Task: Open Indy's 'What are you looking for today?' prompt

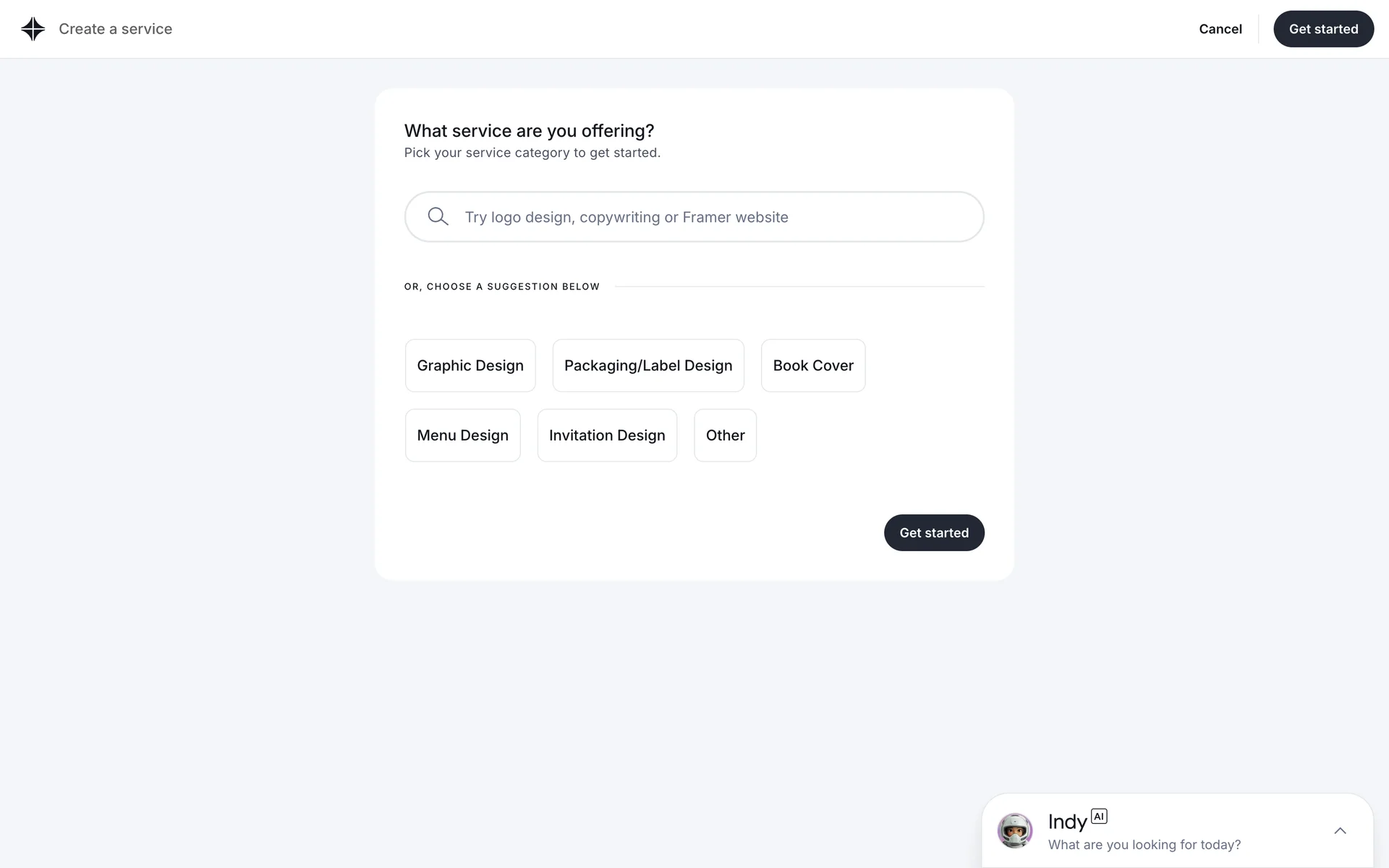Action: (x=1144, y=845)
